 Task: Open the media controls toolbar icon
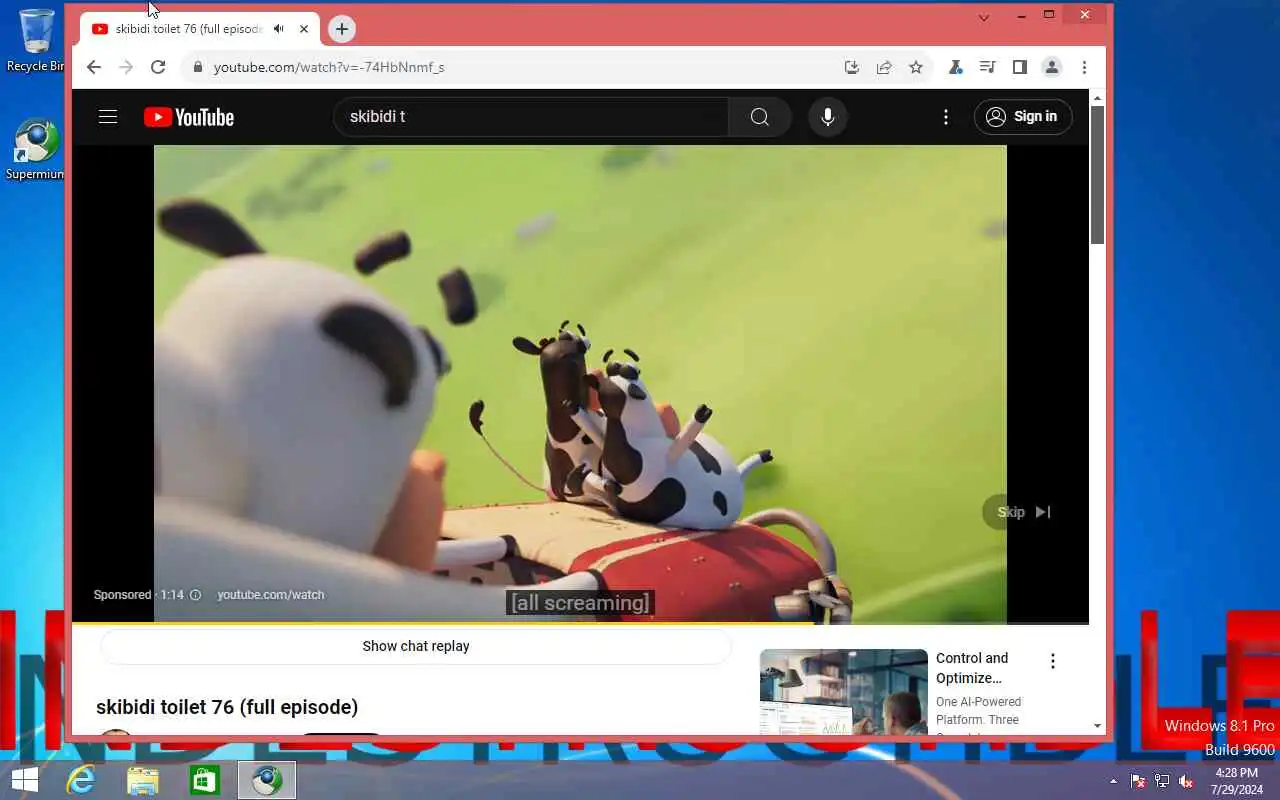tap(987, 67)
